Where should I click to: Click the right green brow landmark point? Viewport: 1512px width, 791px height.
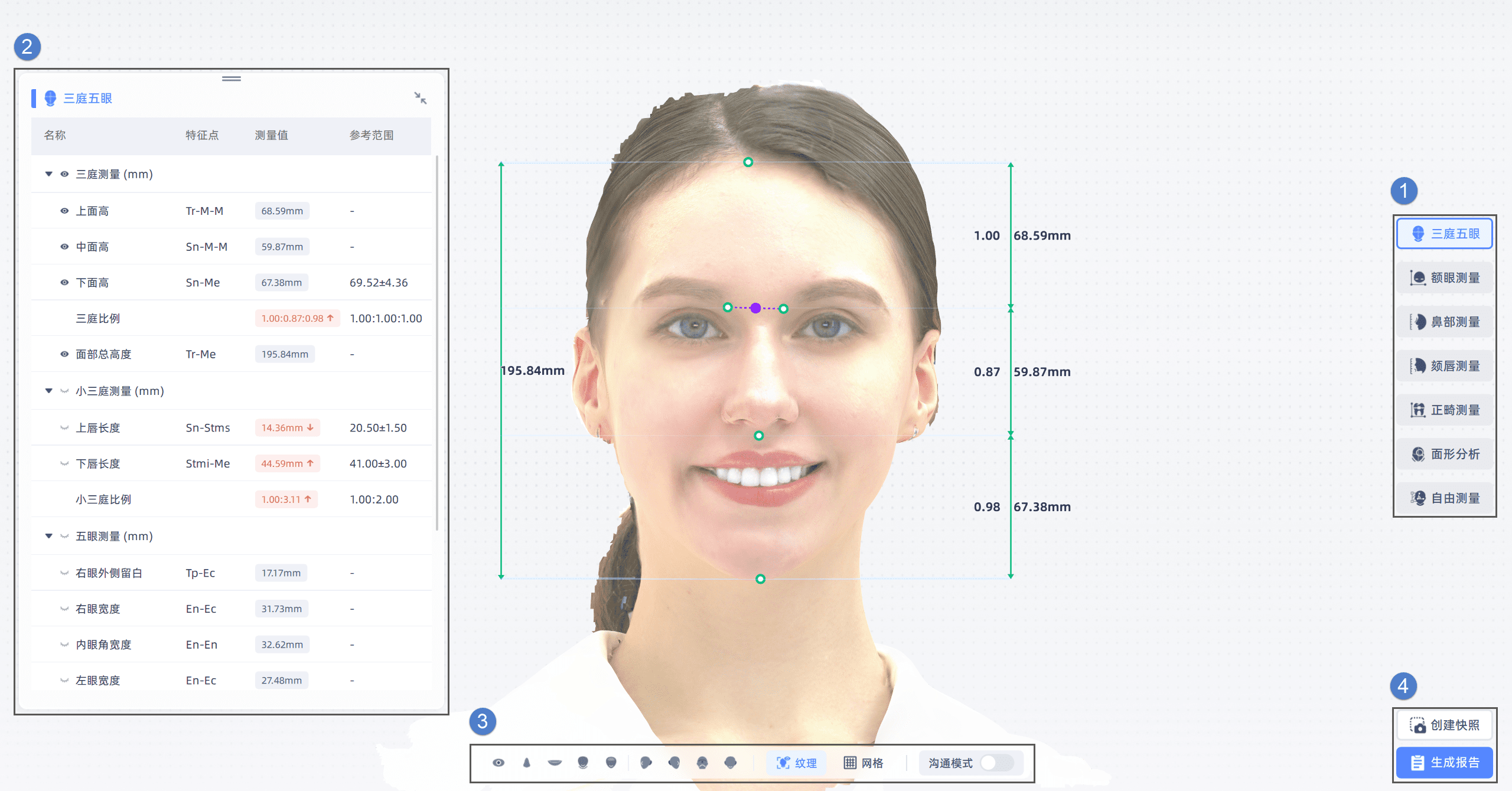pos(783,308)
